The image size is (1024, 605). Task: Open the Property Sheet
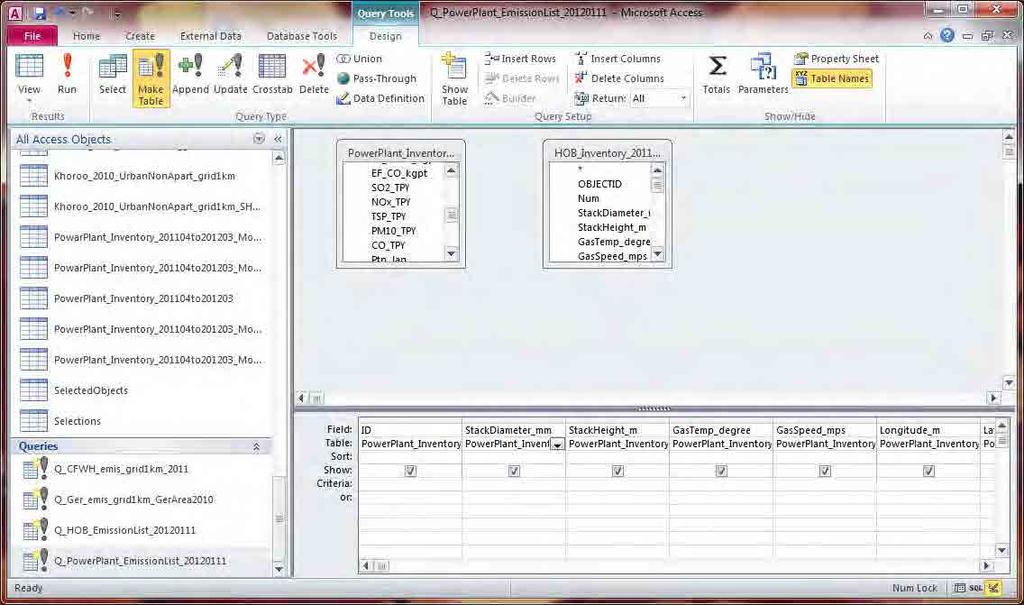pos(837,59)
